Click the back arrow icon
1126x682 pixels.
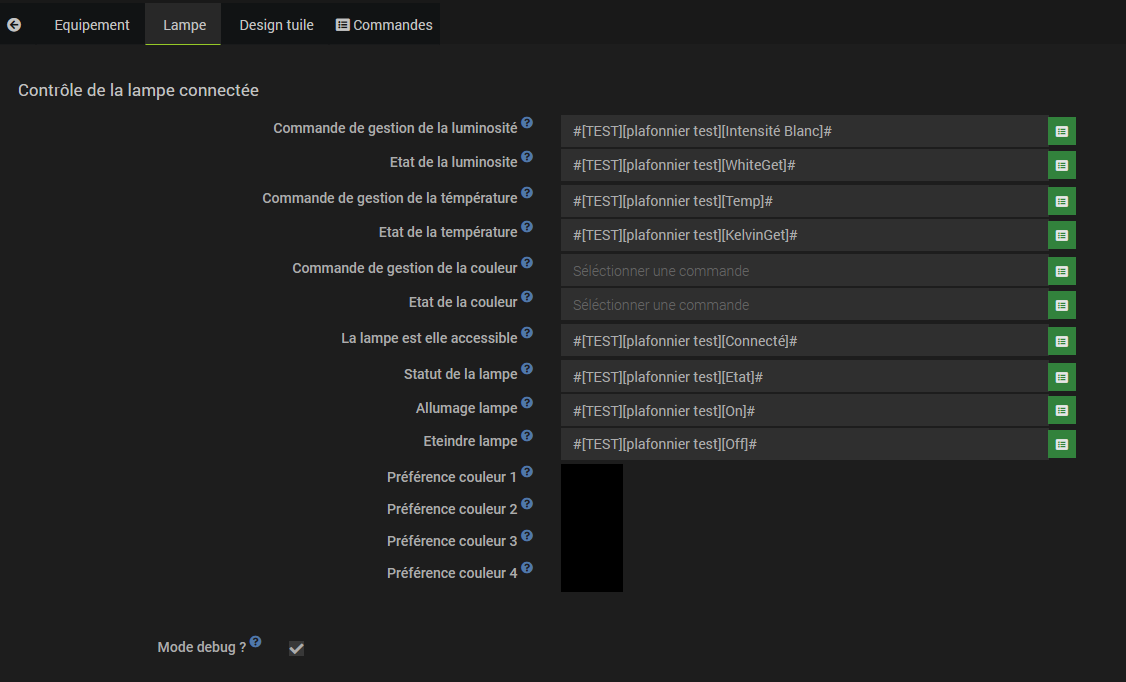point(14,25)
